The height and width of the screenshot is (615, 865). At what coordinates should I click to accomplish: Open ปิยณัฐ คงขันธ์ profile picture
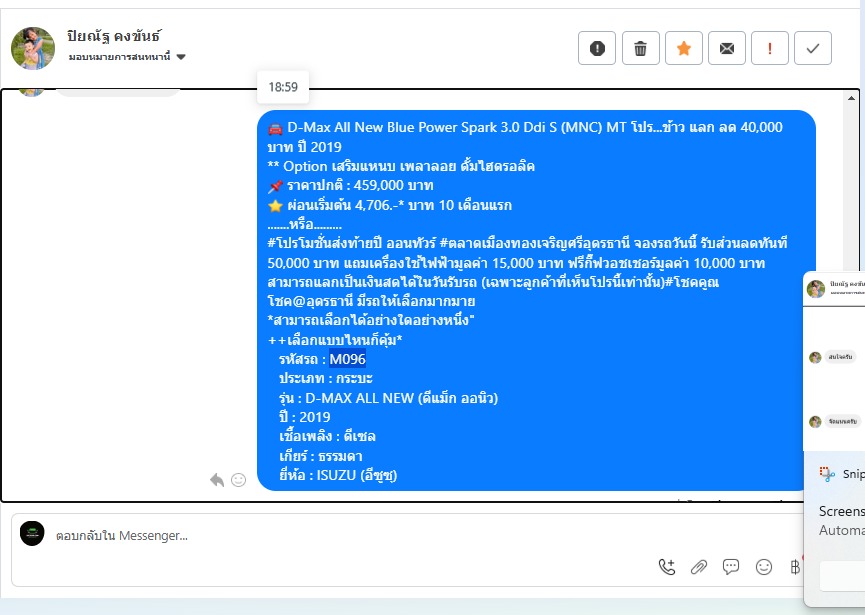(33, 49)
